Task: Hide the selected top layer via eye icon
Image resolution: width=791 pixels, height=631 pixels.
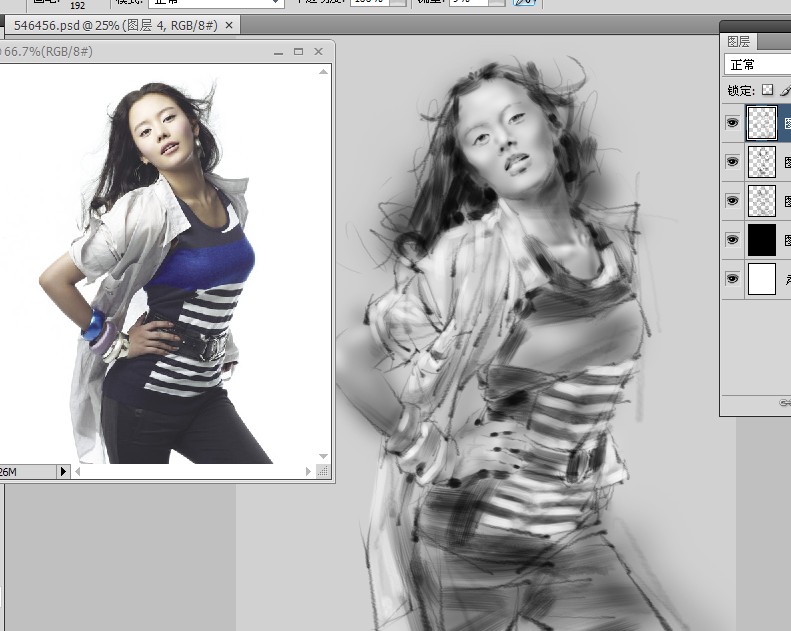Action: click(732, 123)
